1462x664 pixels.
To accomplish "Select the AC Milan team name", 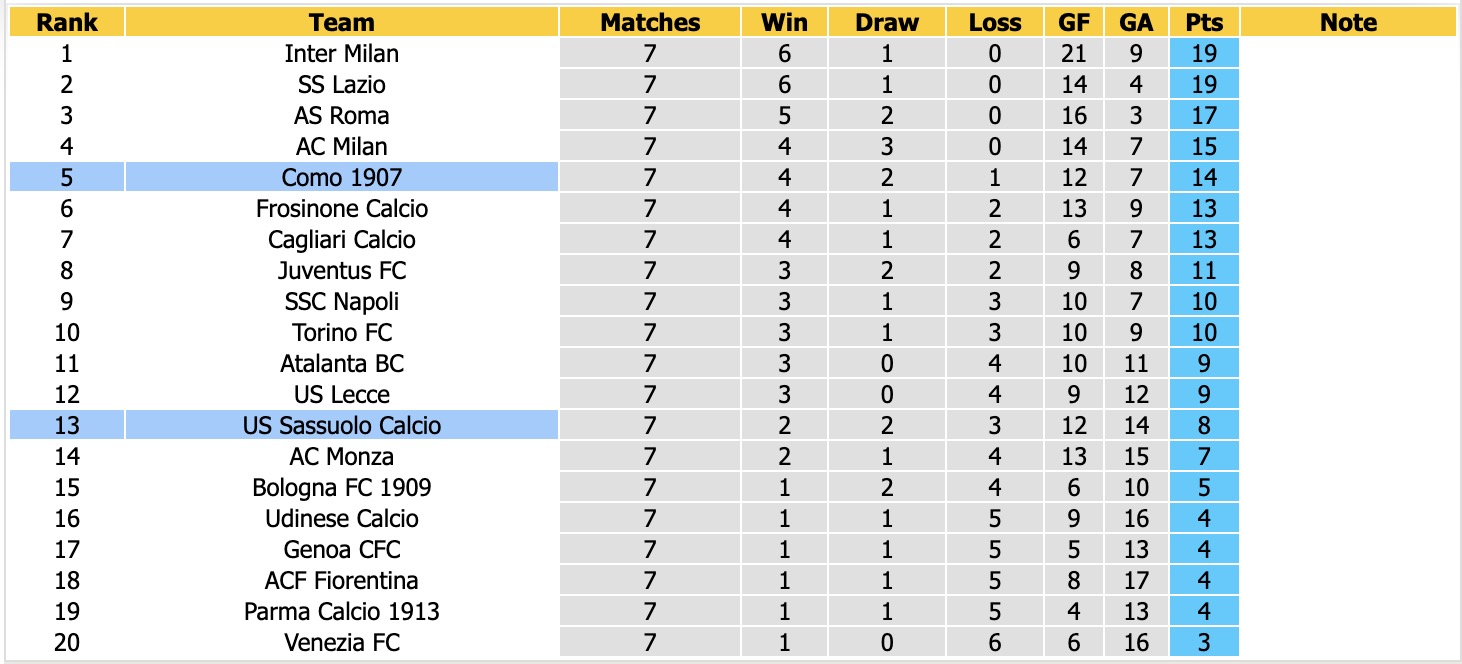I will pos(342,146).
